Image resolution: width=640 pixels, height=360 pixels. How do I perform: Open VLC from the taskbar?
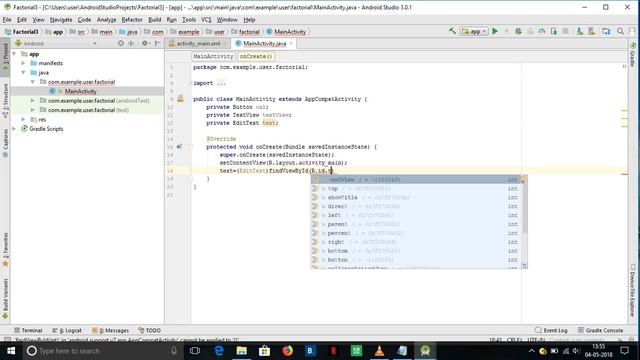click(x=379, y=351)
